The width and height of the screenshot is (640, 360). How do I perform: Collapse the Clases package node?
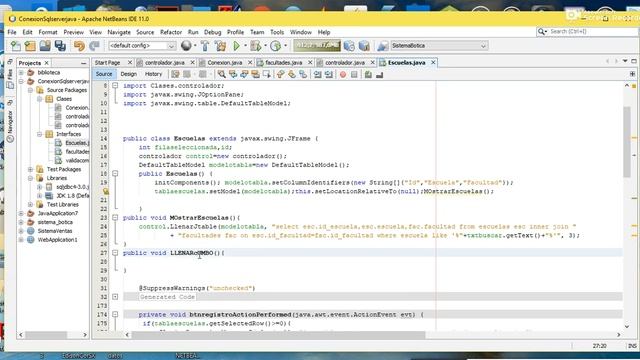[40, 99]
